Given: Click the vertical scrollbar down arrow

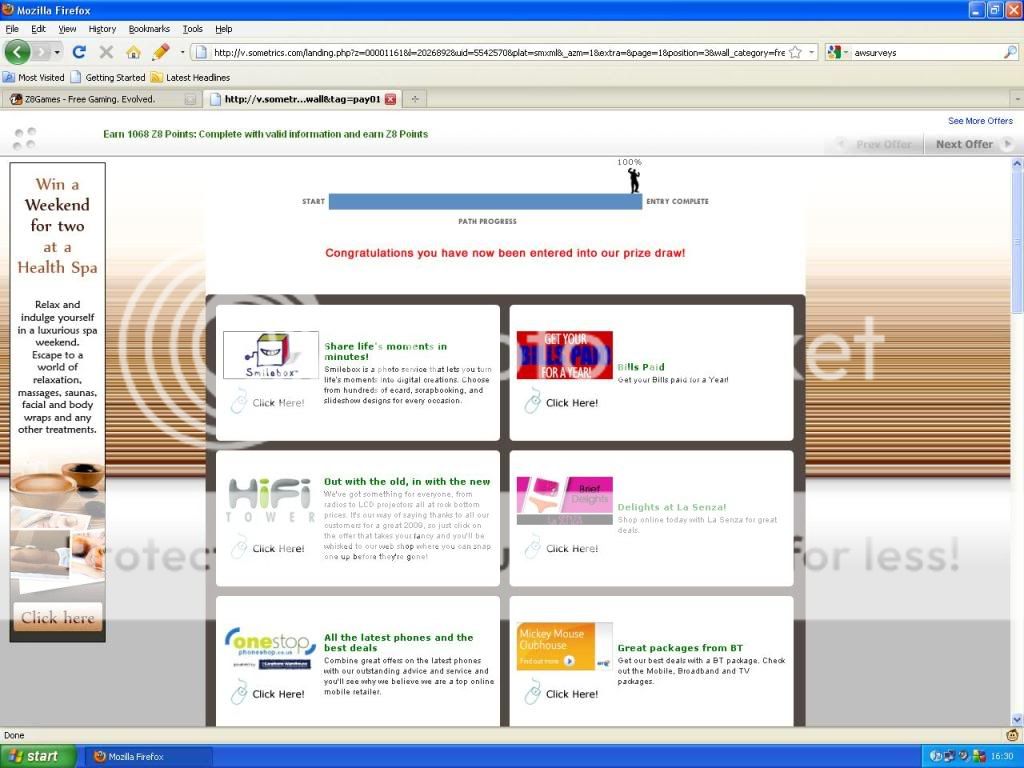Looking at the screenshot, I should 1017,719.
